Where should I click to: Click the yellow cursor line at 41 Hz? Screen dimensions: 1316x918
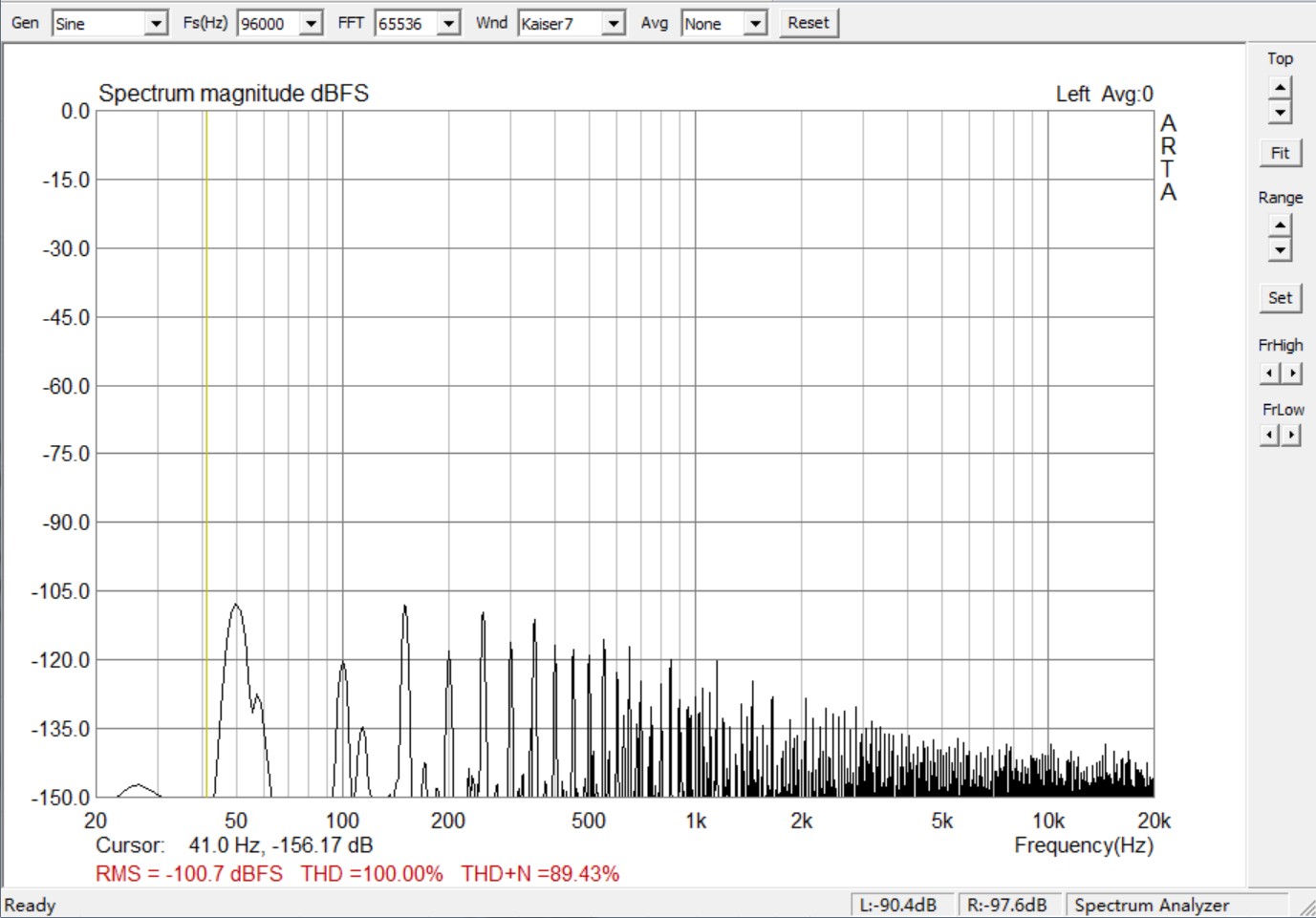205,454
